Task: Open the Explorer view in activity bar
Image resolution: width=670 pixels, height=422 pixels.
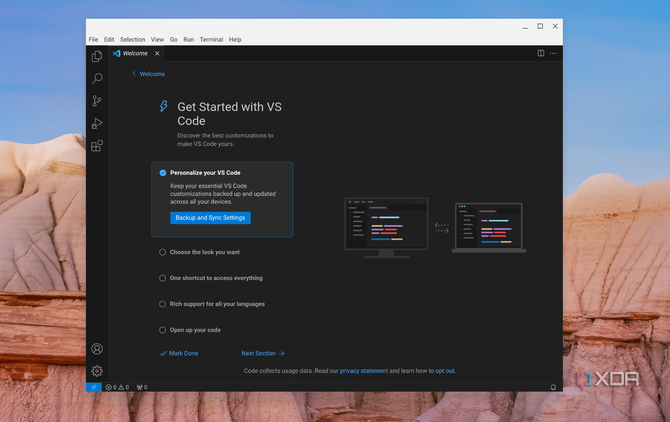Action: 97,56
